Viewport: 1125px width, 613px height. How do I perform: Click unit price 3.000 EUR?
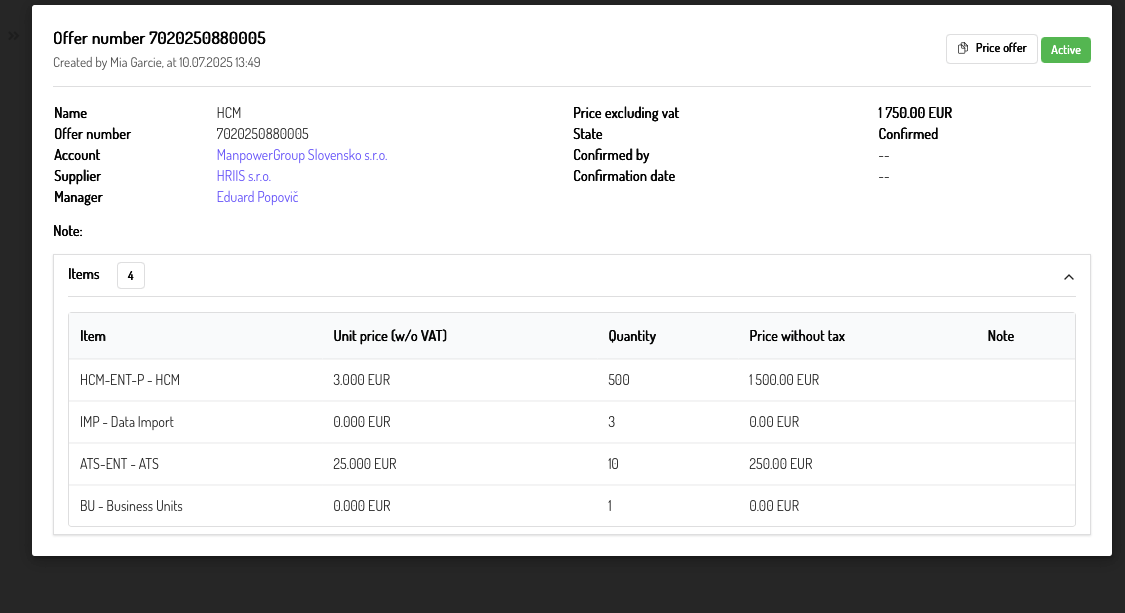tap(362, 380)
